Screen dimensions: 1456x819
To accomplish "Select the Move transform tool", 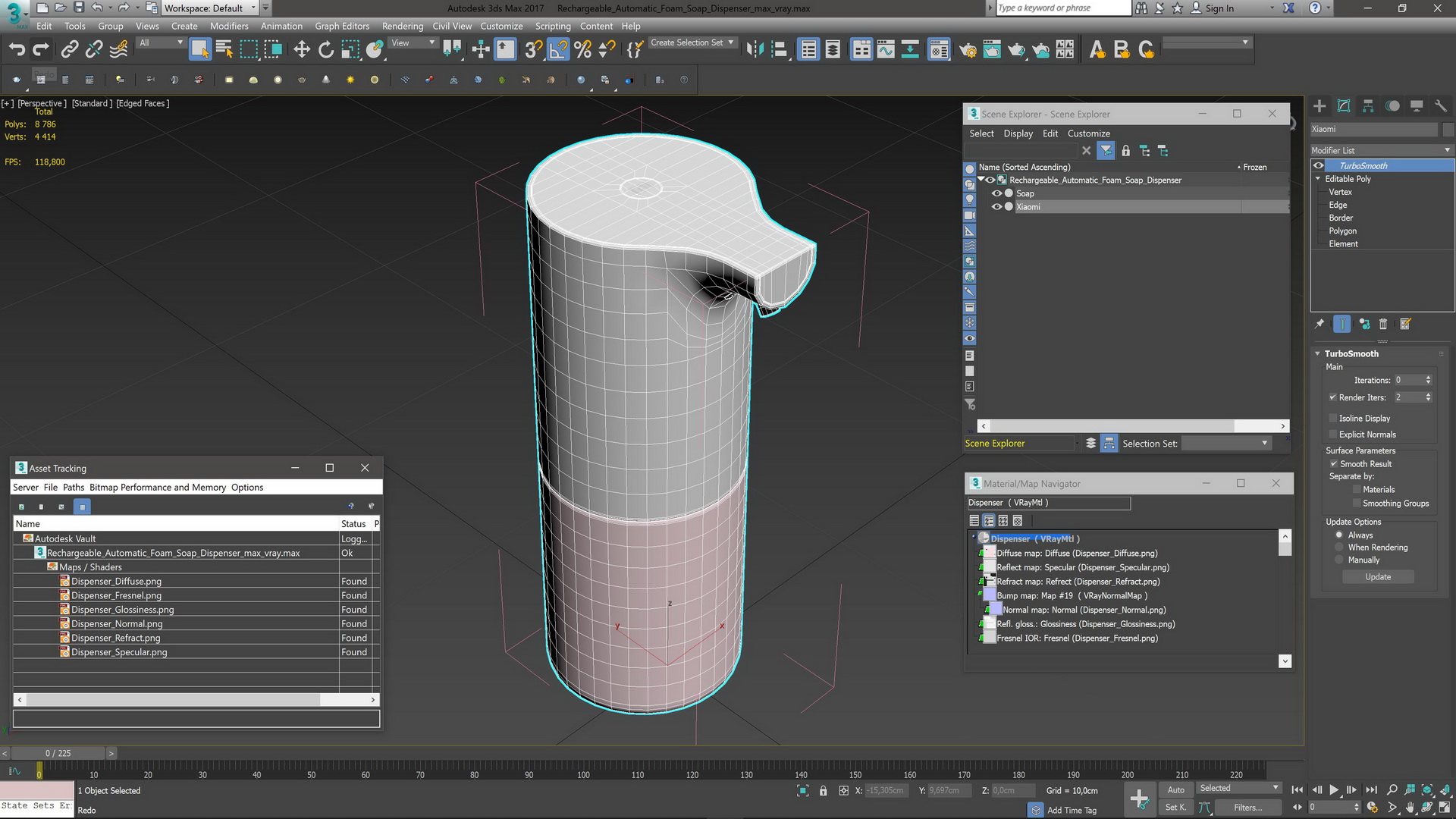I will coord(301,50).
